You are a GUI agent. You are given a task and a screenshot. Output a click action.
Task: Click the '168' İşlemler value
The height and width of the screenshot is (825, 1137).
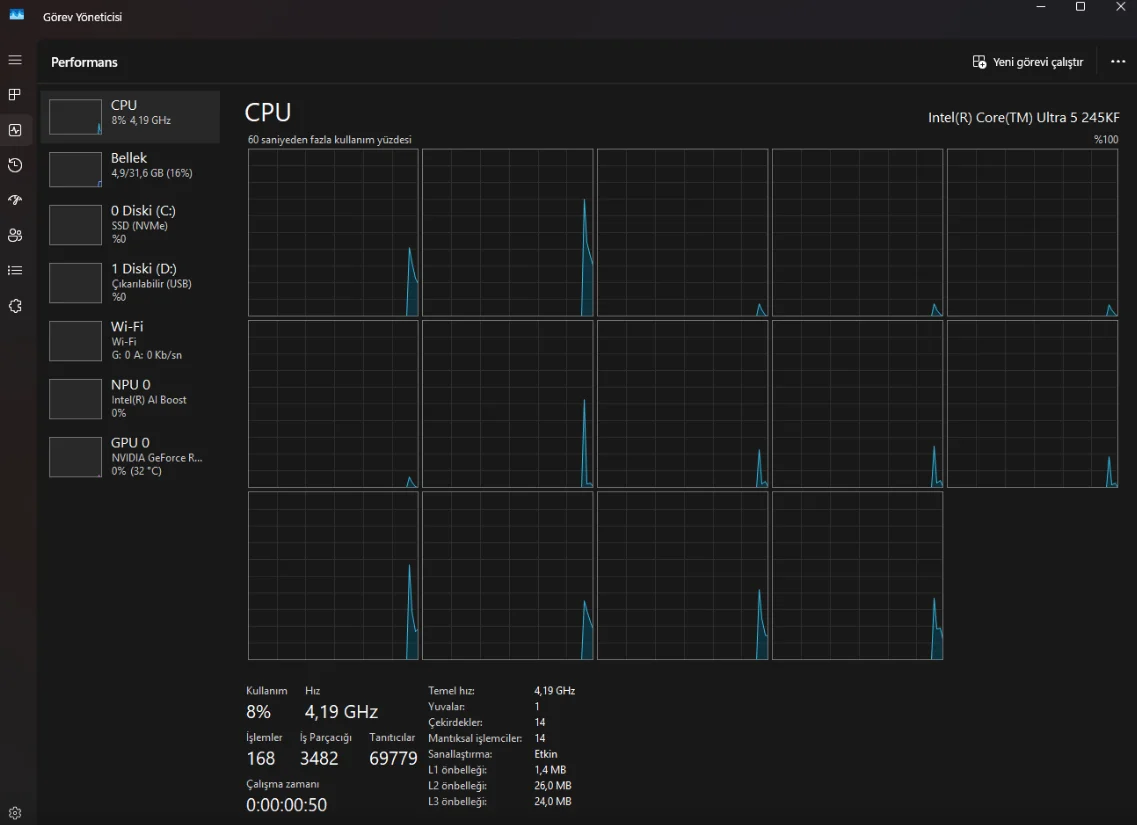(x=260, y=758)
